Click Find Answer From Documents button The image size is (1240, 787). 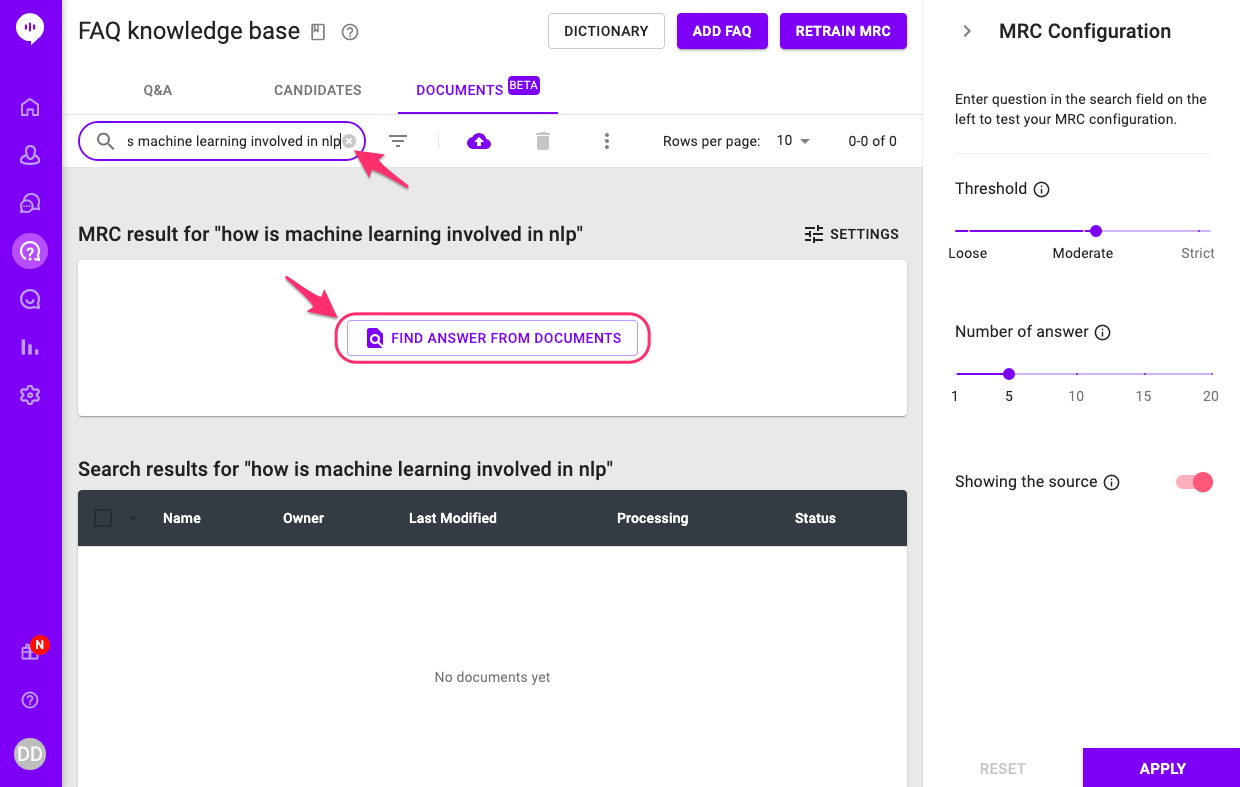pos(492,338)
